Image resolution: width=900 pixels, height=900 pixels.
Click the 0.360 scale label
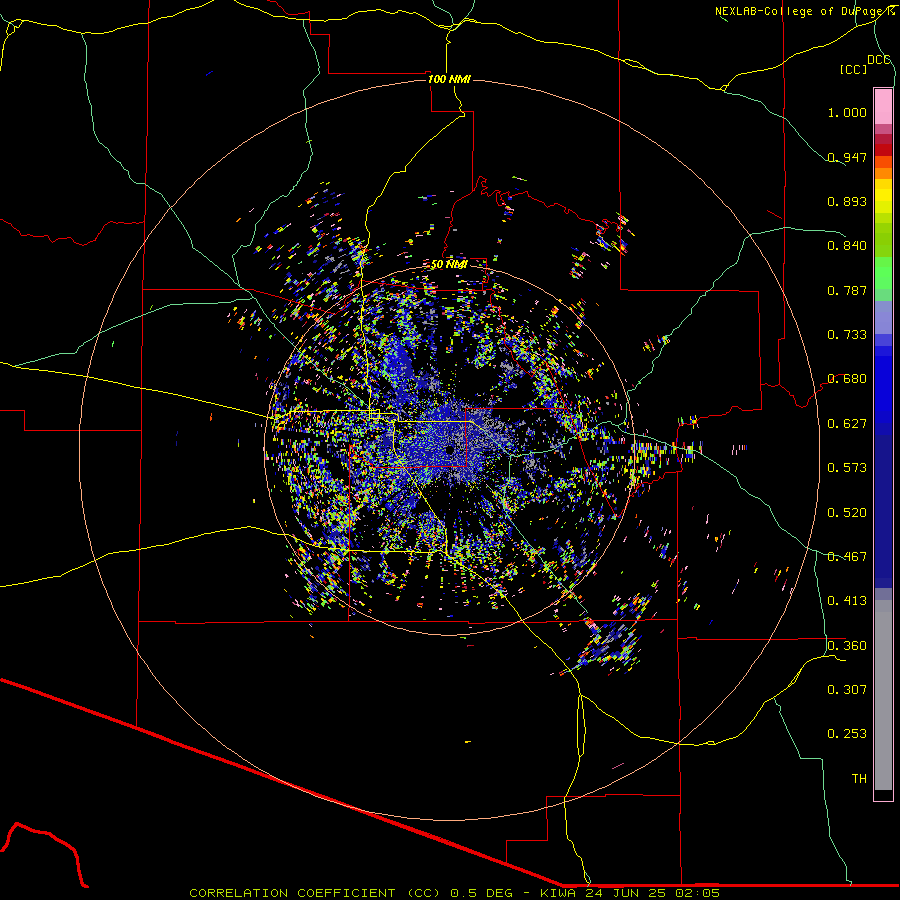pyautogui.click(x=847, y=646)
